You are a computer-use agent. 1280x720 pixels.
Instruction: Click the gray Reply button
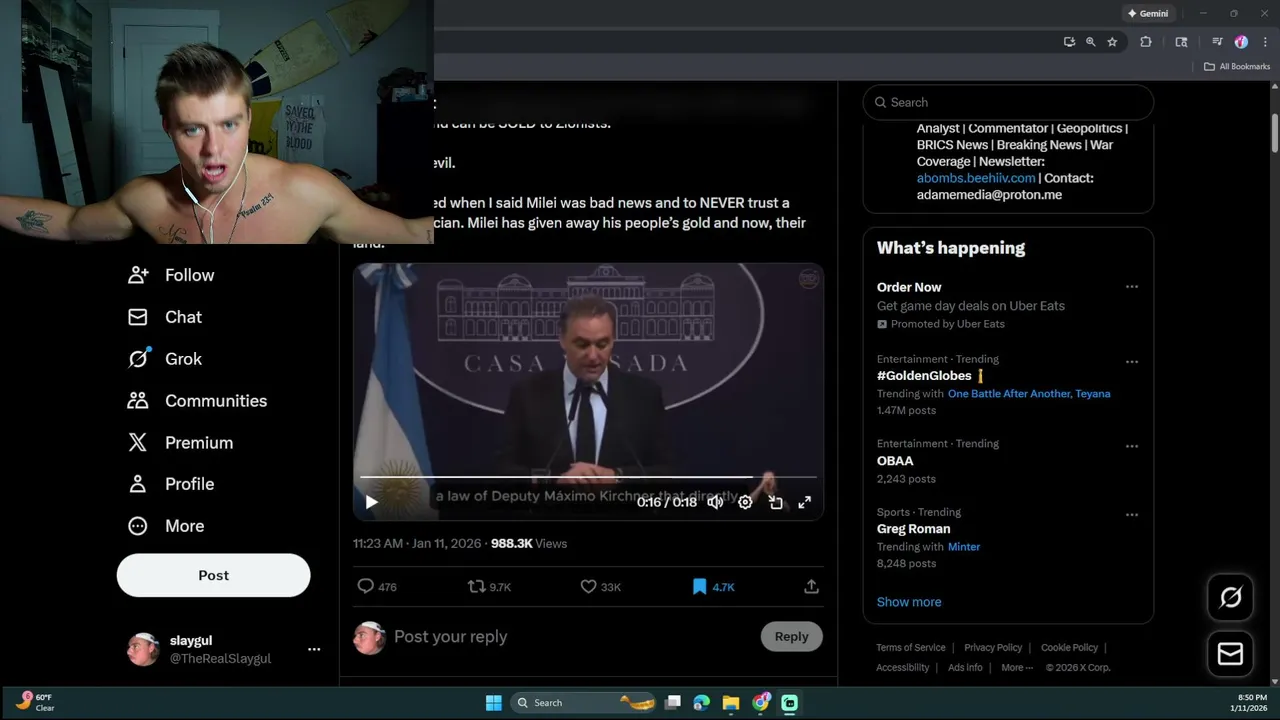point(791,637)
